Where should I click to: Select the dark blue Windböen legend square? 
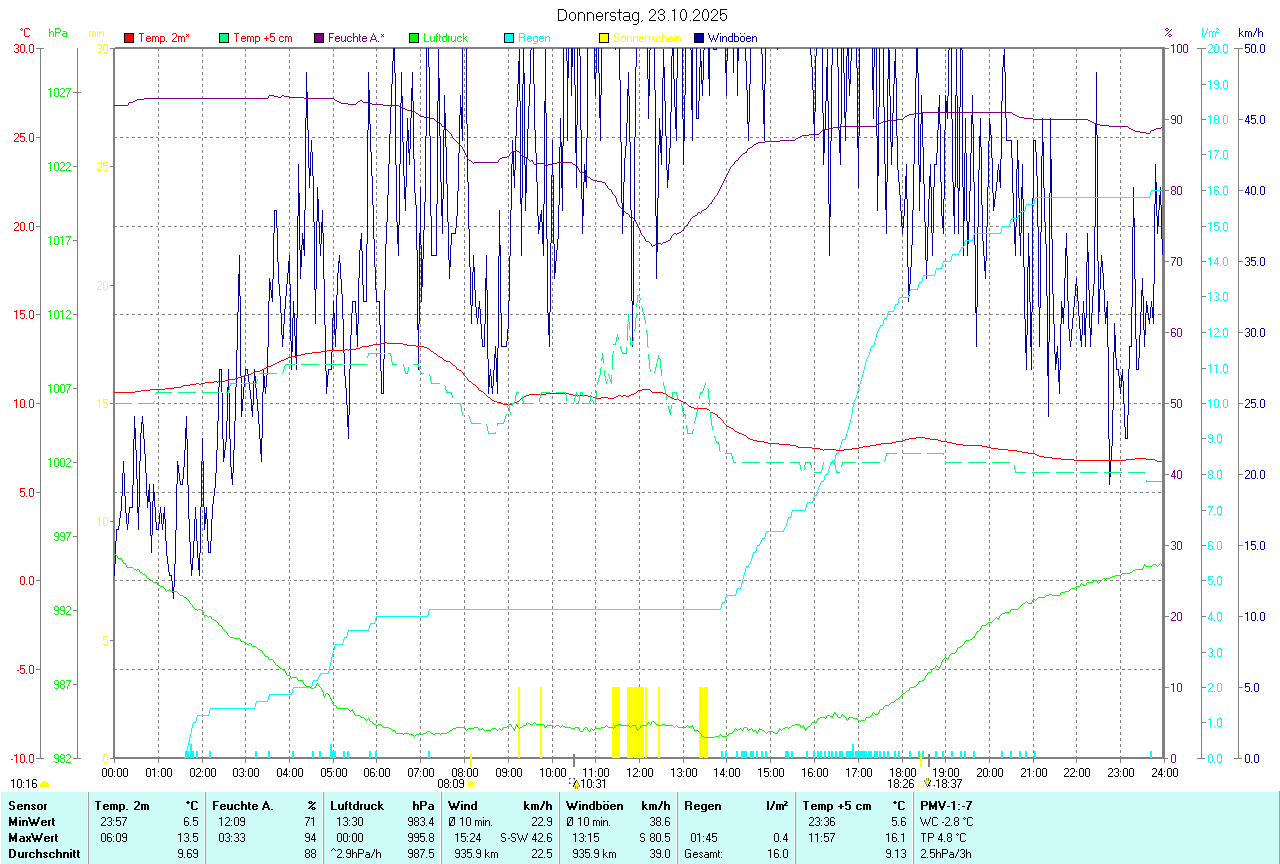tap(699, 38)
